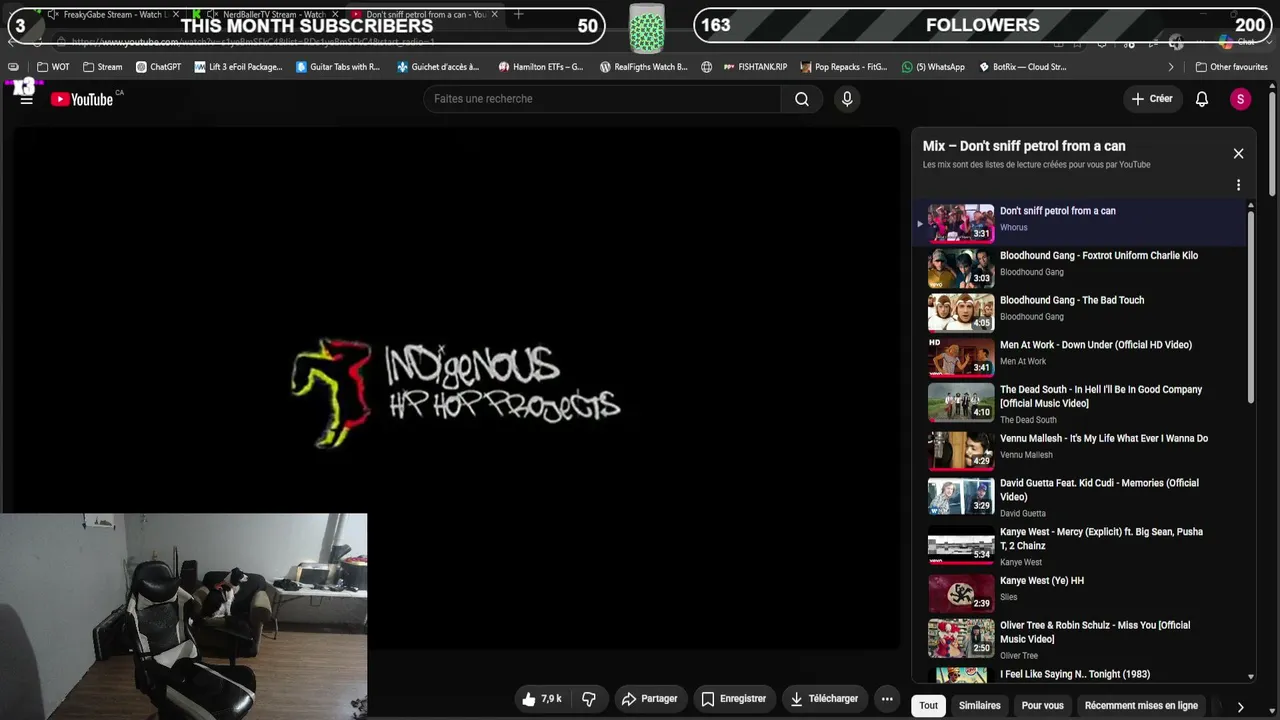Viewport: 1280px width, 720px height.
Task: Open the ChatGPT bookmark
Action: coord(159,67)
